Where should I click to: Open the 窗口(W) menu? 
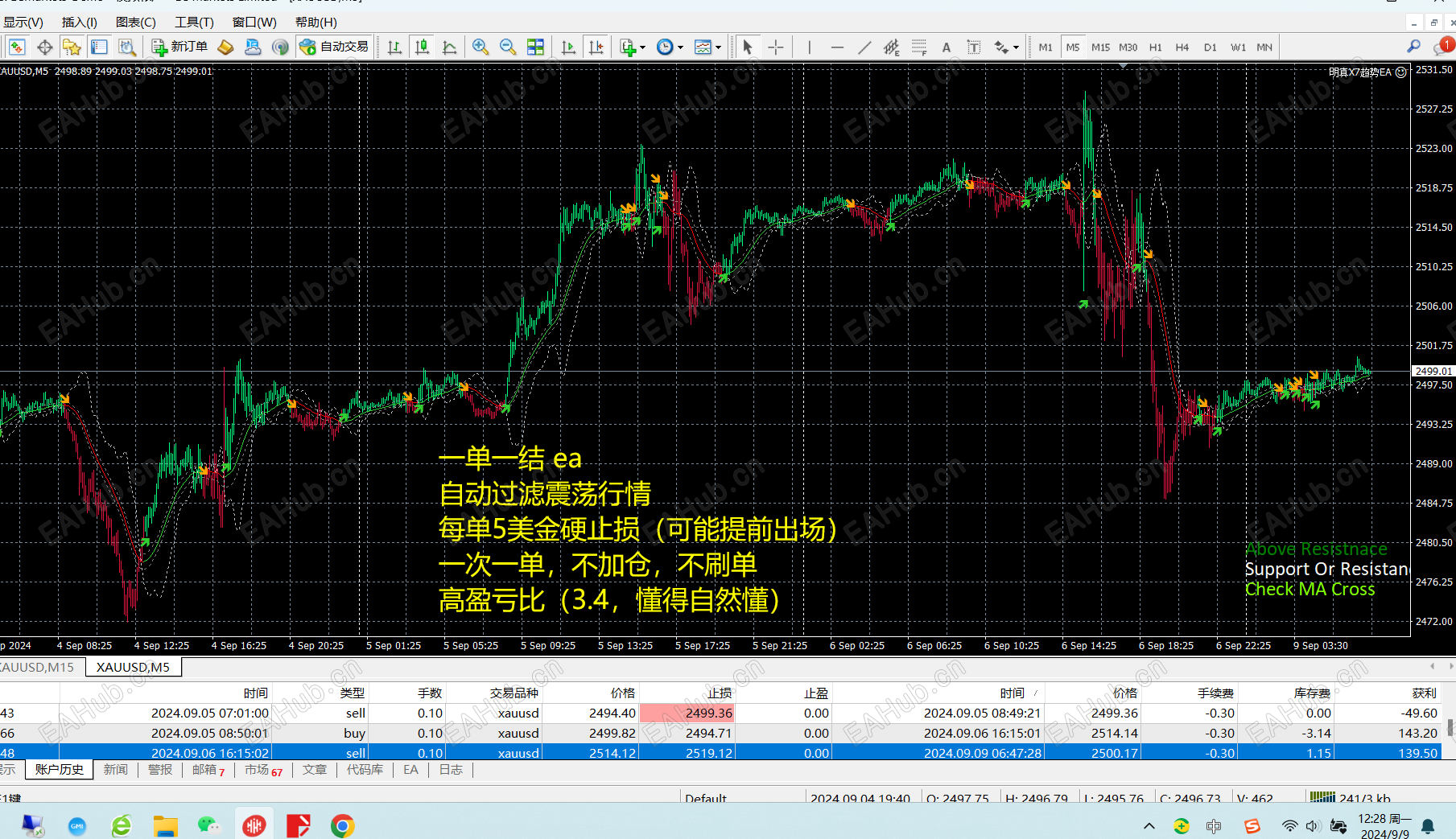tap(254, 23)
